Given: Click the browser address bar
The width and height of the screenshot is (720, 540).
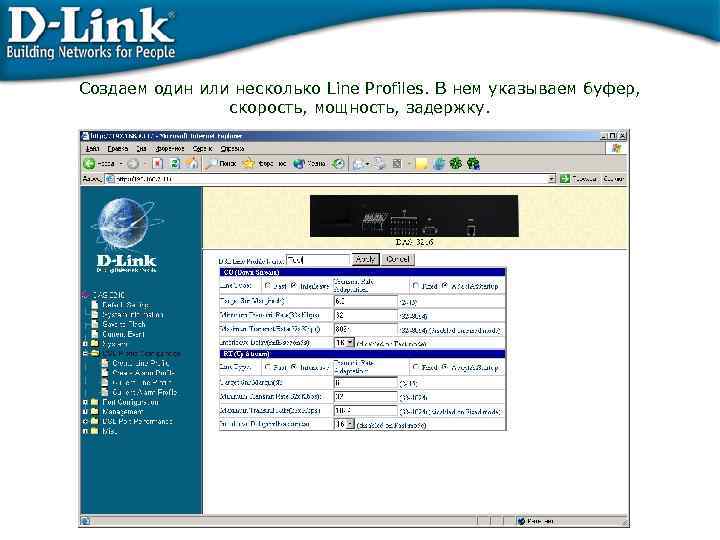Looking at the screenshot, I should tap(327, 179).
